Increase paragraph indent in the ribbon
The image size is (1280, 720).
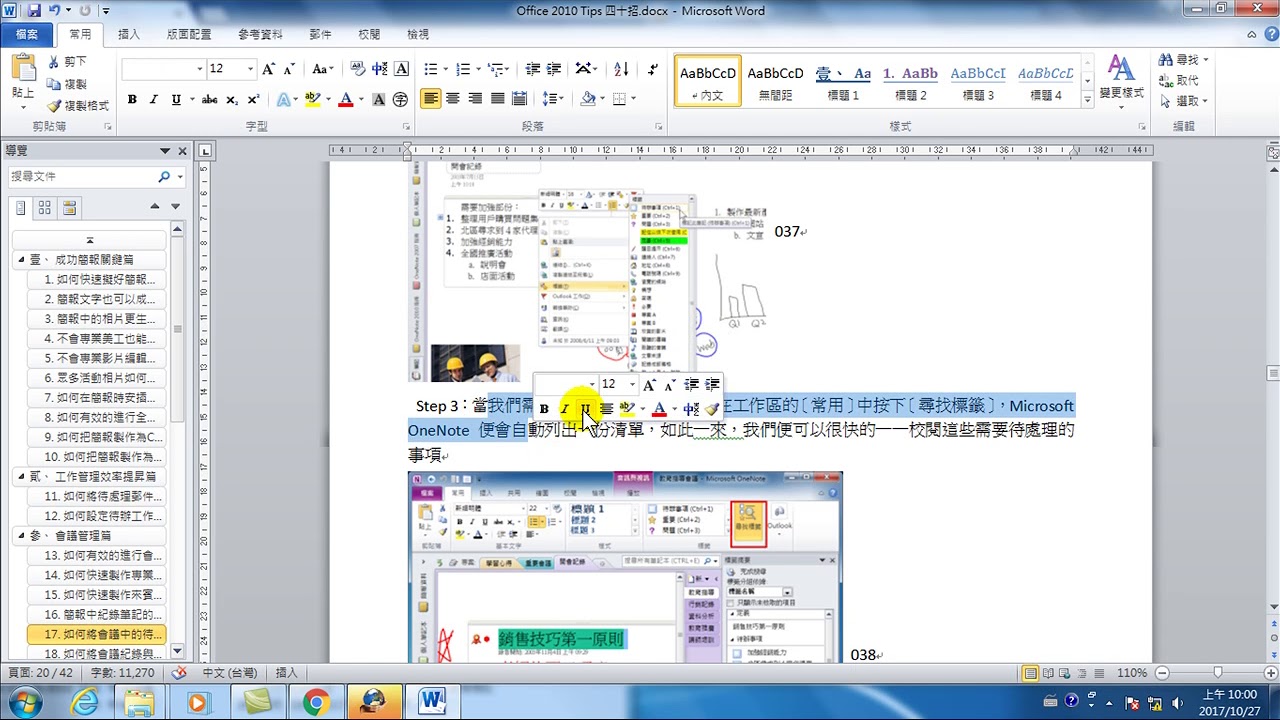click(x=554, y=69)
